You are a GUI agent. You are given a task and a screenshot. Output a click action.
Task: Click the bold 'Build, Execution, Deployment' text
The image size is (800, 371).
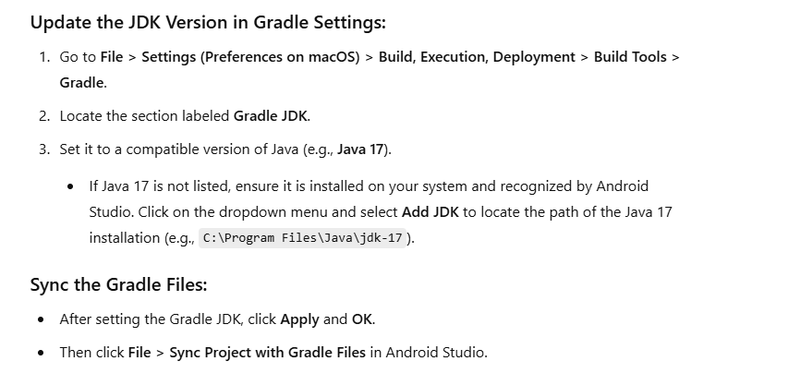[477, 57]
